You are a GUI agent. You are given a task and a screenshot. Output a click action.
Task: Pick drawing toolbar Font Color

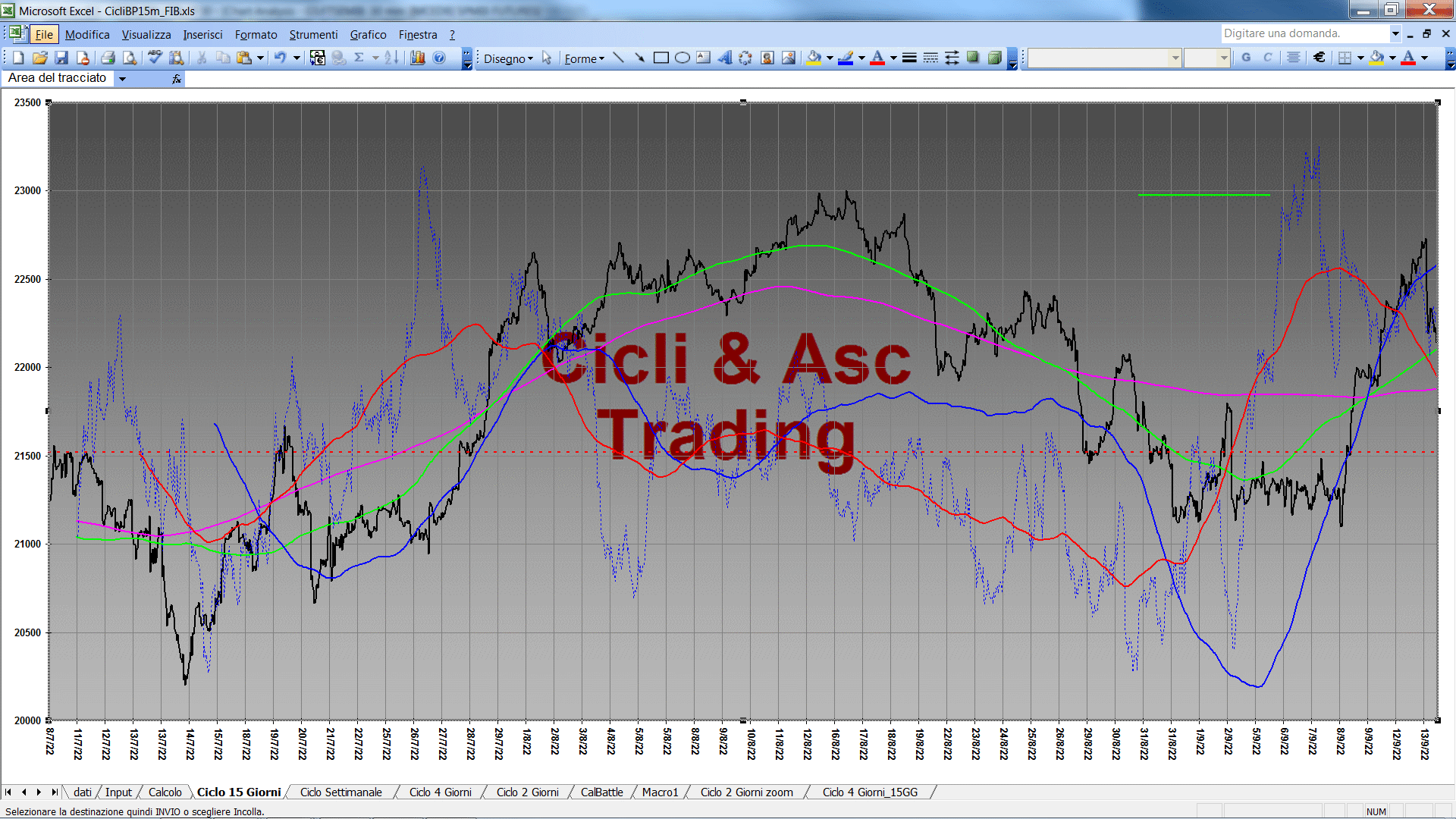coord(877,58)
